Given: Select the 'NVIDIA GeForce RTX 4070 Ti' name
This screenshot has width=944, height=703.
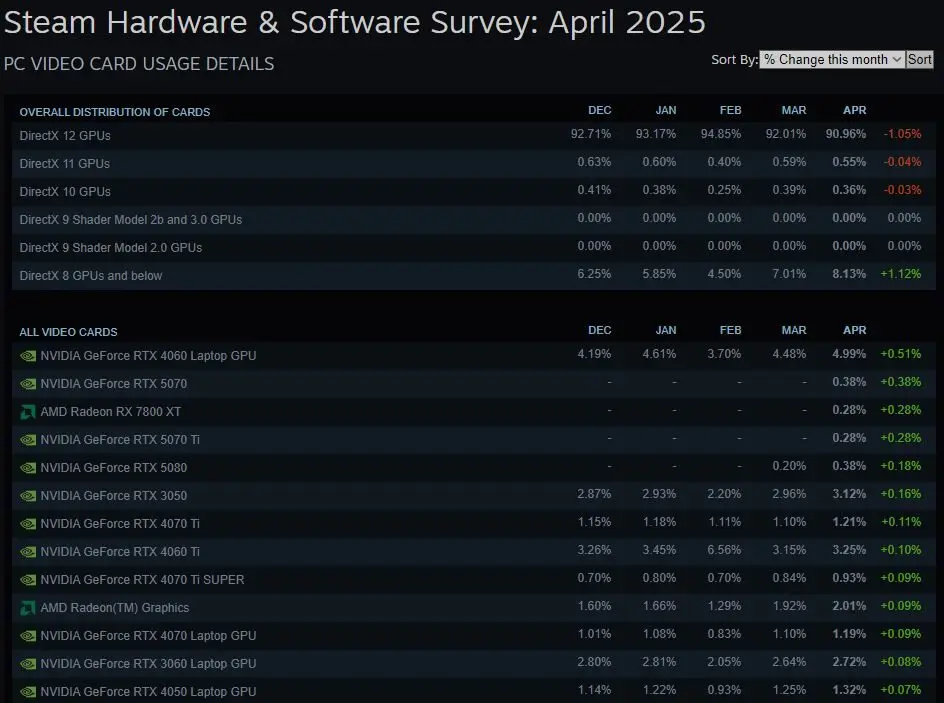Looking at the screenshot, I should [120, 524].
